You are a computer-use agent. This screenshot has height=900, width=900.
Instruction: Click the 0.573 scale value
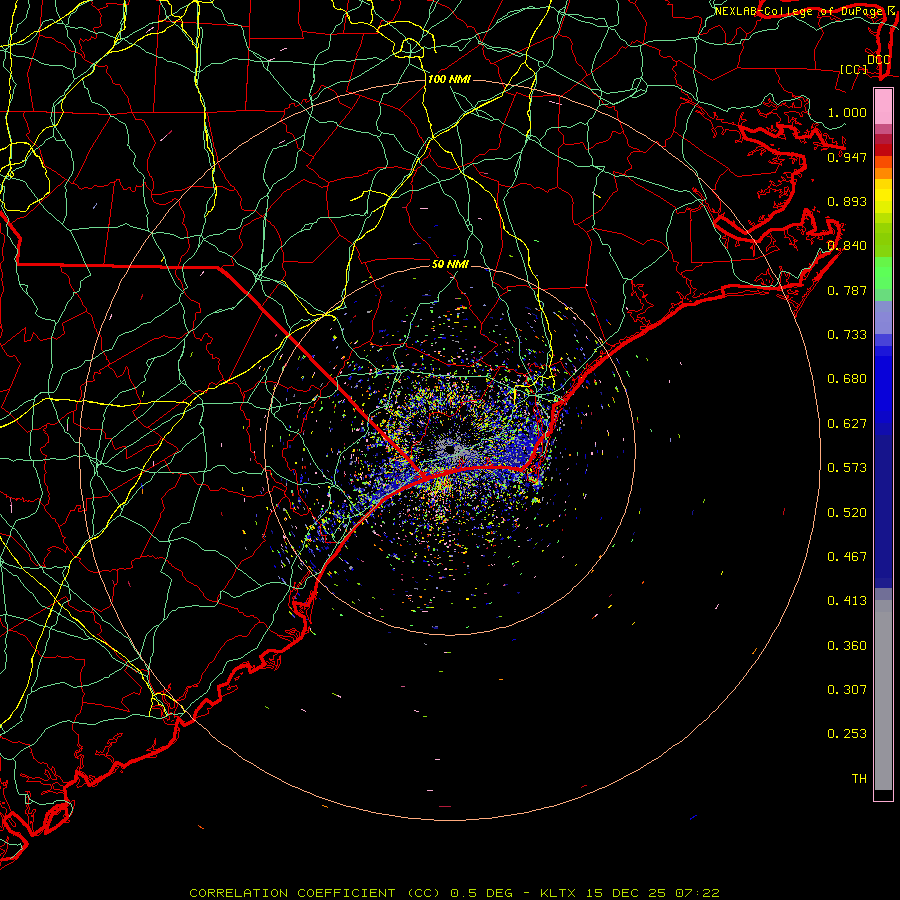pyautogui.click(x=847, y=468)
